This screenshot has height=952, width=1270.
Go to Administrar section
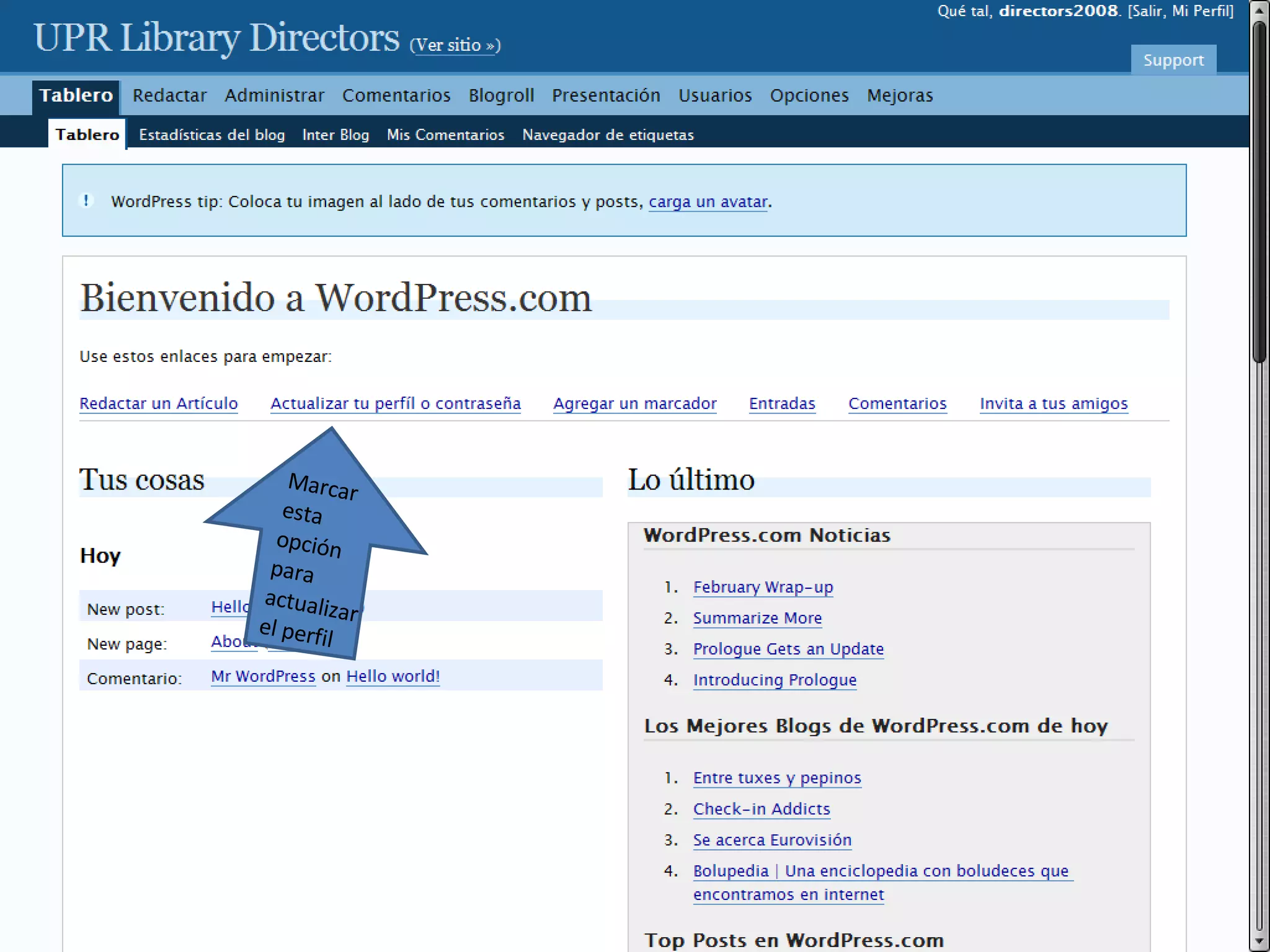[x=274, y=95]
